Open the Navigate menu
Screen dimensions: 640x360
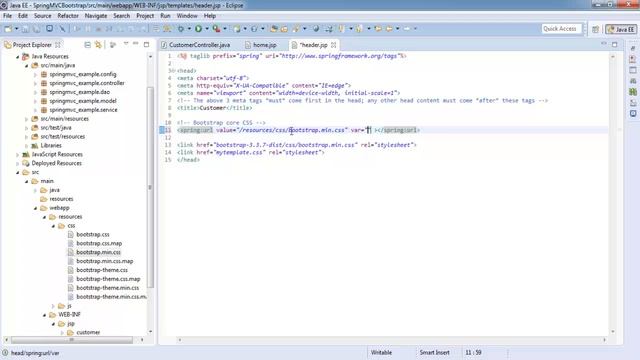click(96, 16)
